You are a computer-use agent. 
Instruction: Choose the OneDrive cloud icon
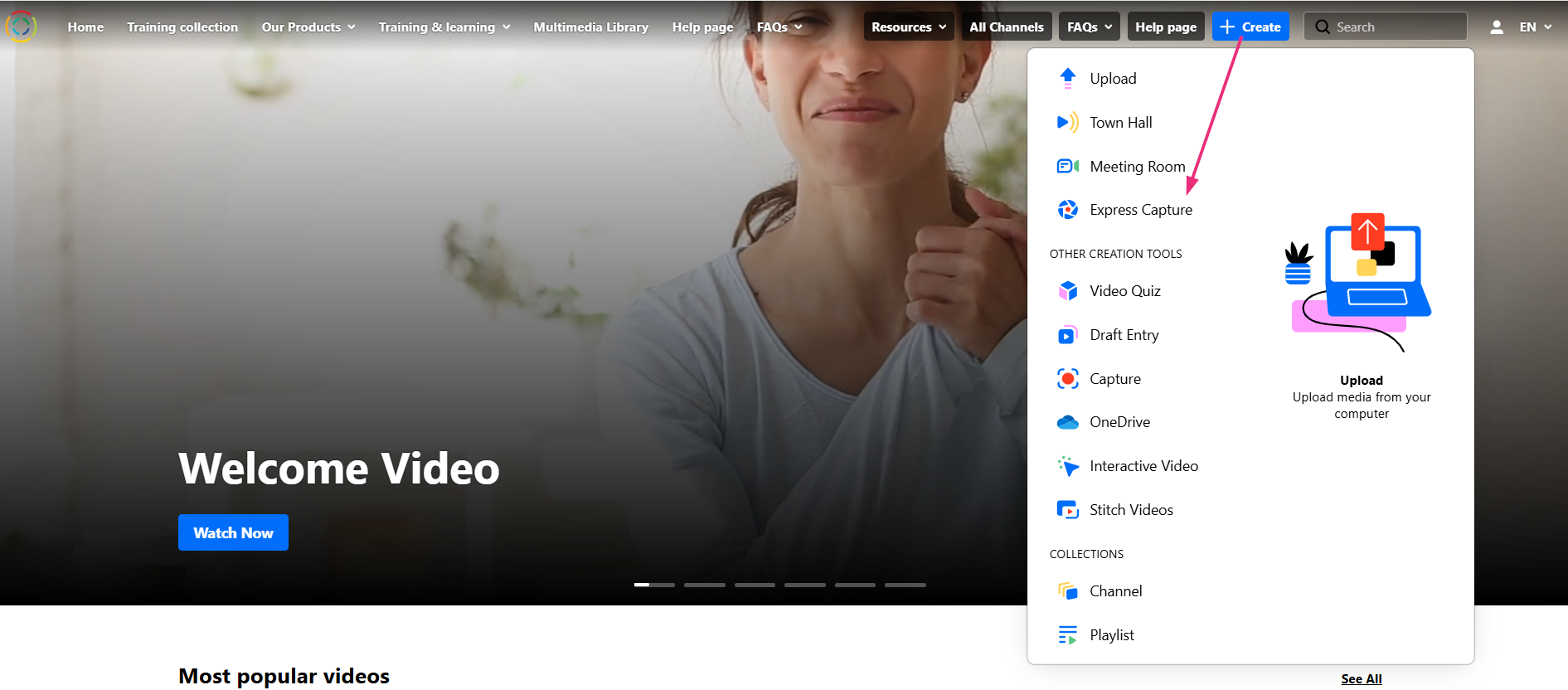click(1067, 422)
